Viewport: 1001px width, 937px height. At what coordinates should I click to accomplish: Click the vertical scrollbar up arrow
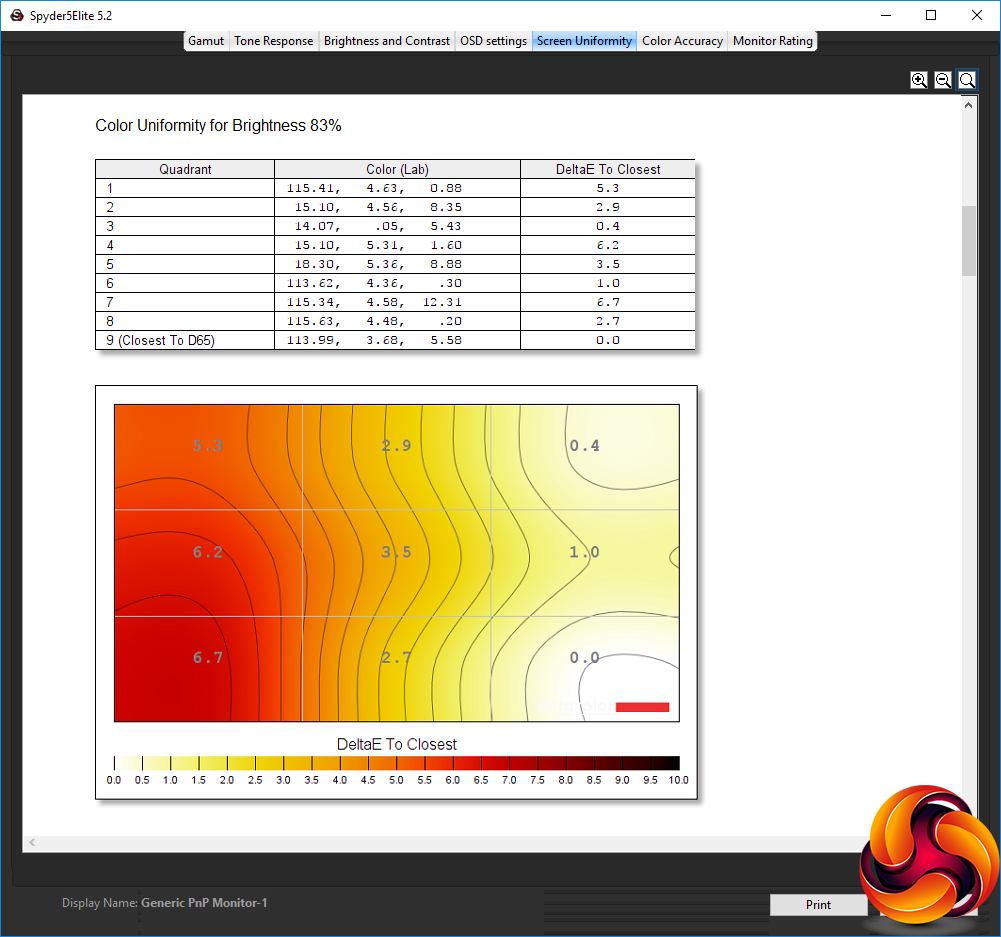968,105
